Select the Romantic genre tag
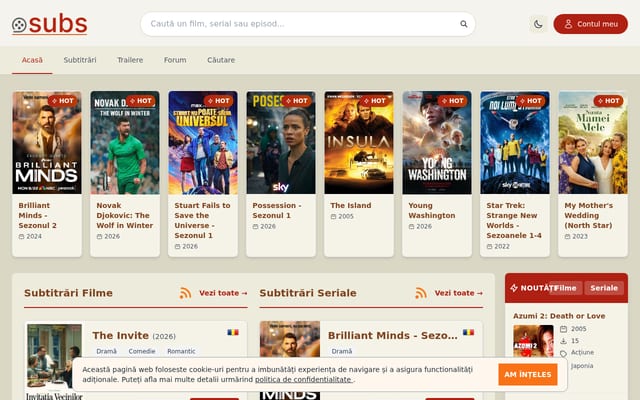Screen dimensions: 640x400 (x=181, y=351)
